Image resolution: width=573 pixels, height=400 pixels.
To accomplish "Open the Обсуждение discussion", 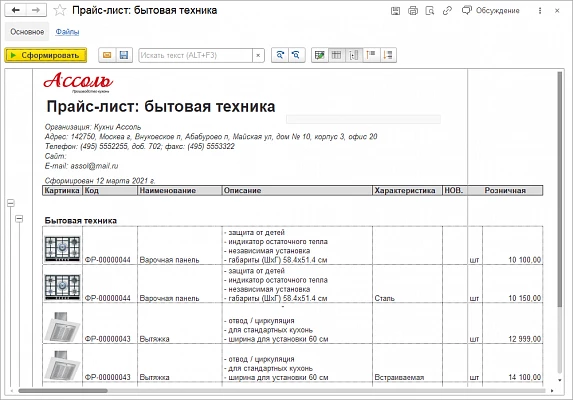I will (x=490, y=11).
